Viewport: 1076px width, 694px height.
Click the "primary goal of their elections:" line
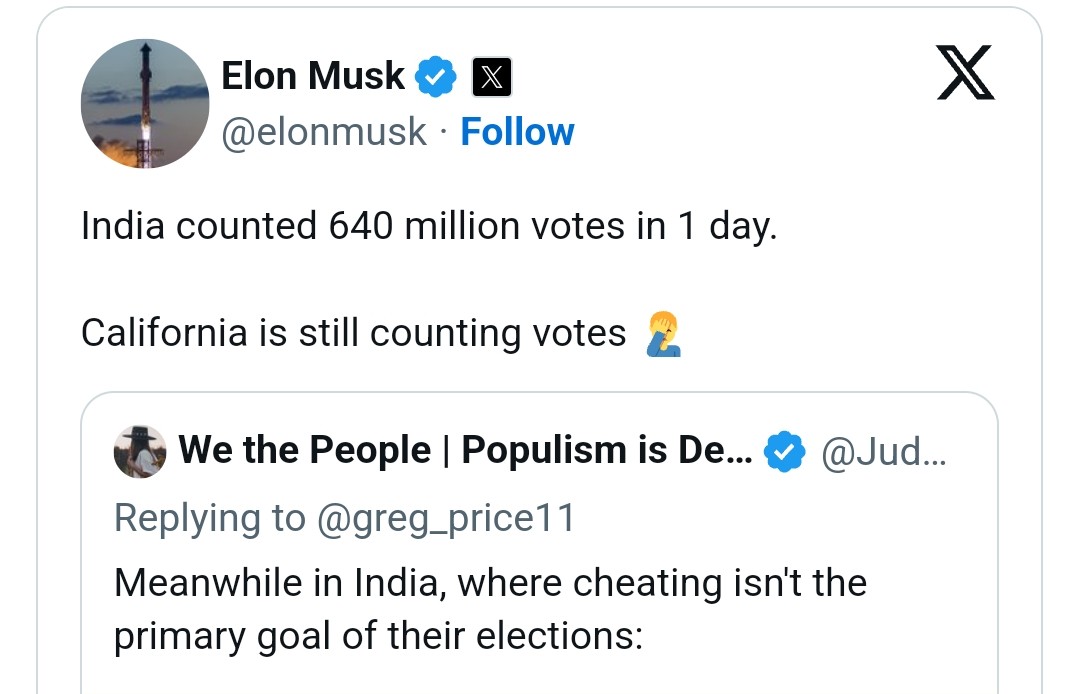[x=378, y=636]
